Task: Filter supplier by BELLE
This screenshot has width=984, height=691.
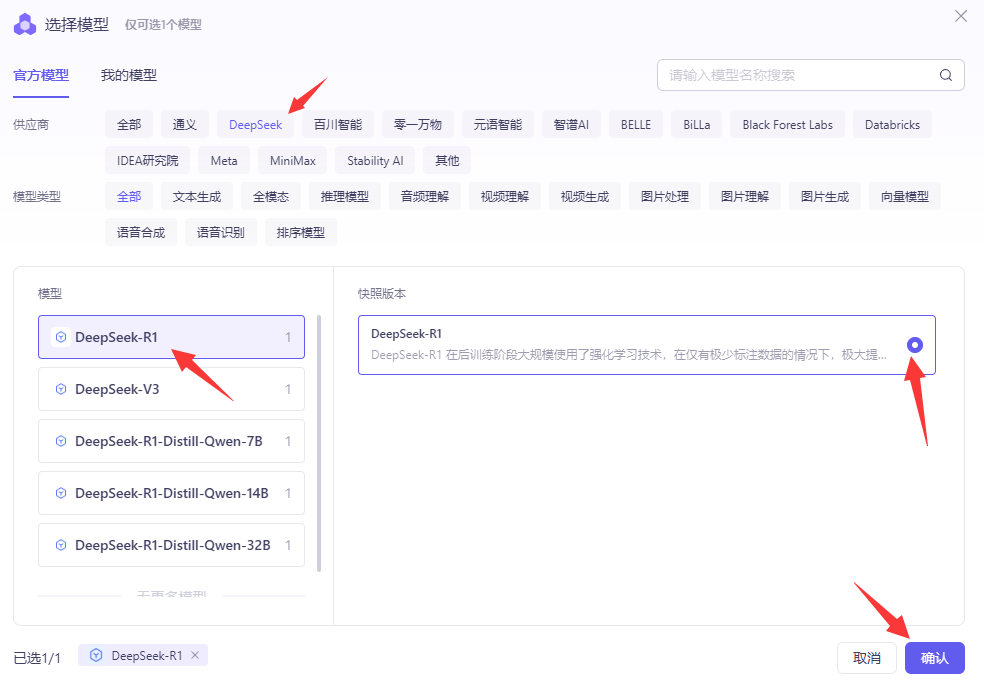Action: (x=636, y=125)
